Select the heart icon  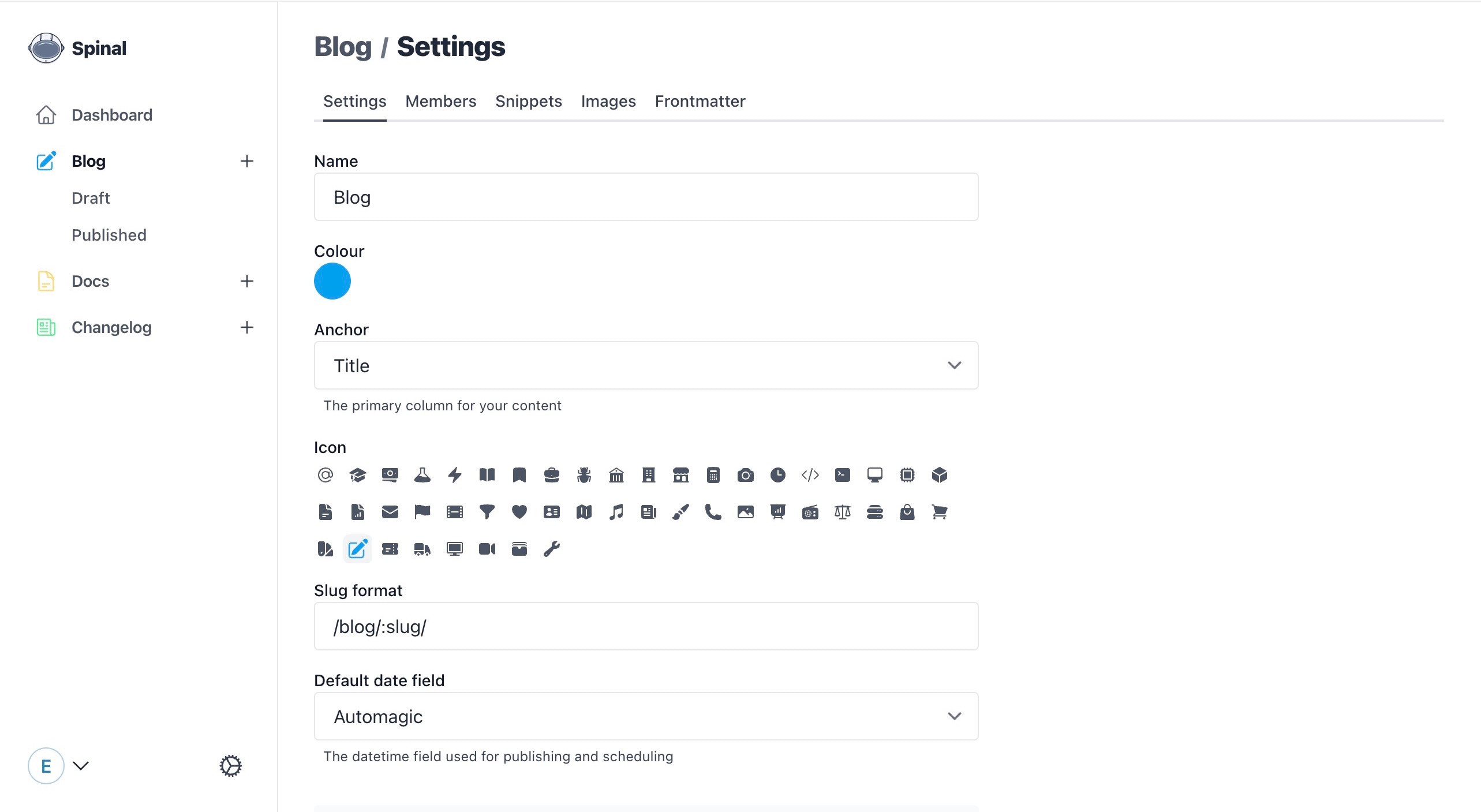pos(519,512)
